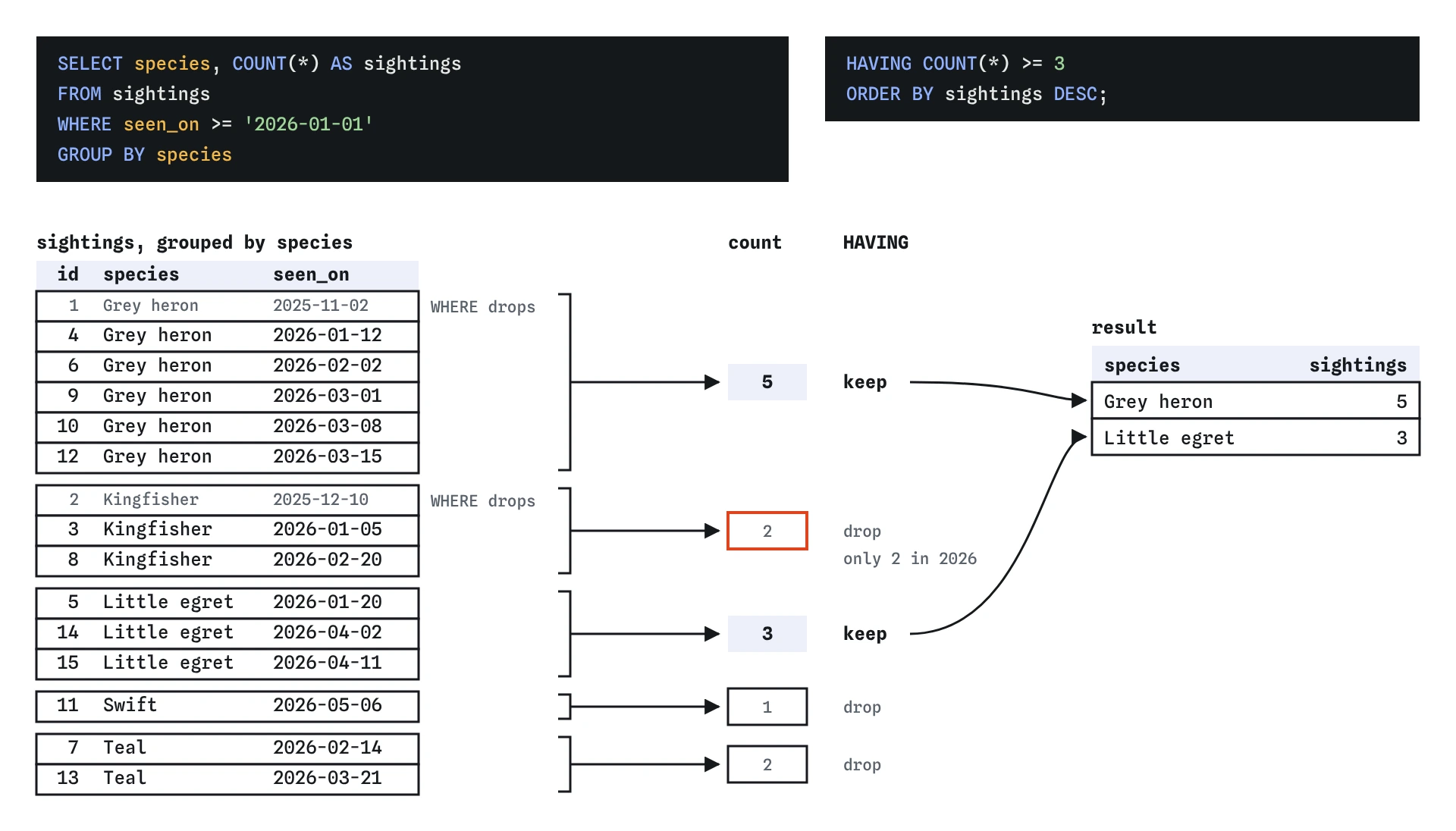Click the WHERE drops label beside Kingfisher
Screen dimensions: 1456x831
point(483,501)
